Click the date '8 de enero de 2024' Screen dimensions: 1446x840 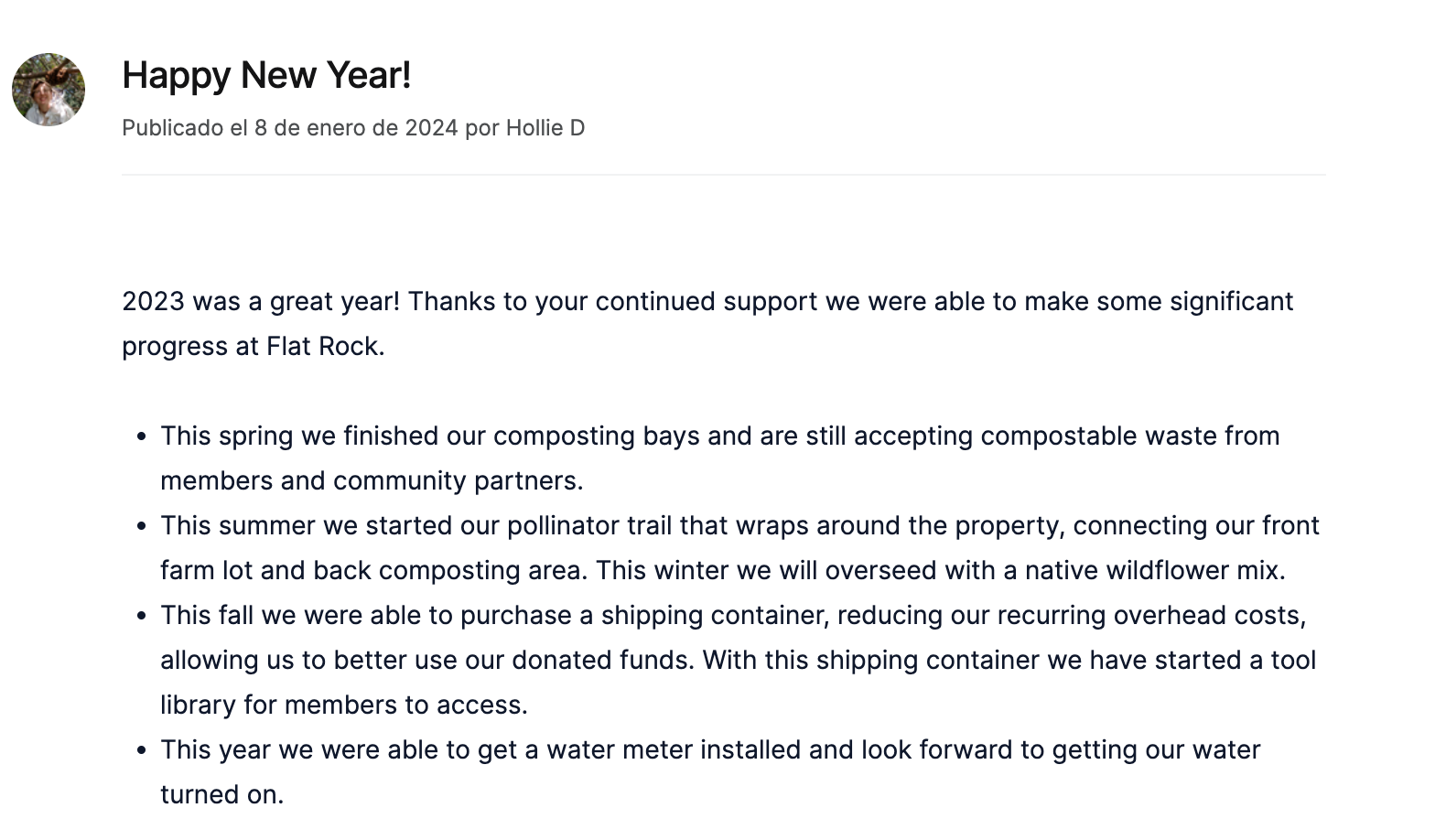(x=356, y=128)
